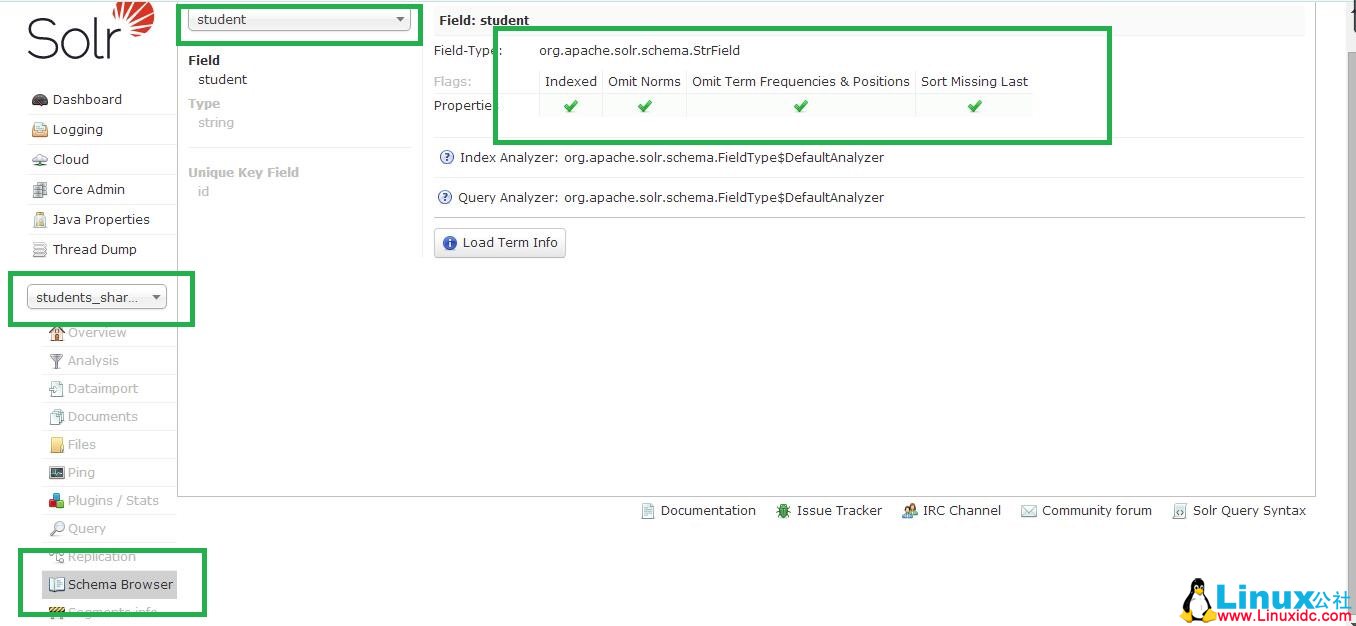The width and height of the screenshot is (1356, 626).
Task: Open the Schema Browser page
Action: [x=120, y=585]
